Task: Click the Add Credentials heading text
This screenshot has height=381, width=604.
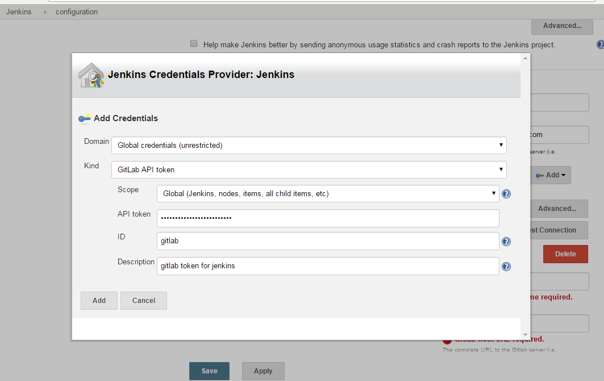Action: point(126,118)
